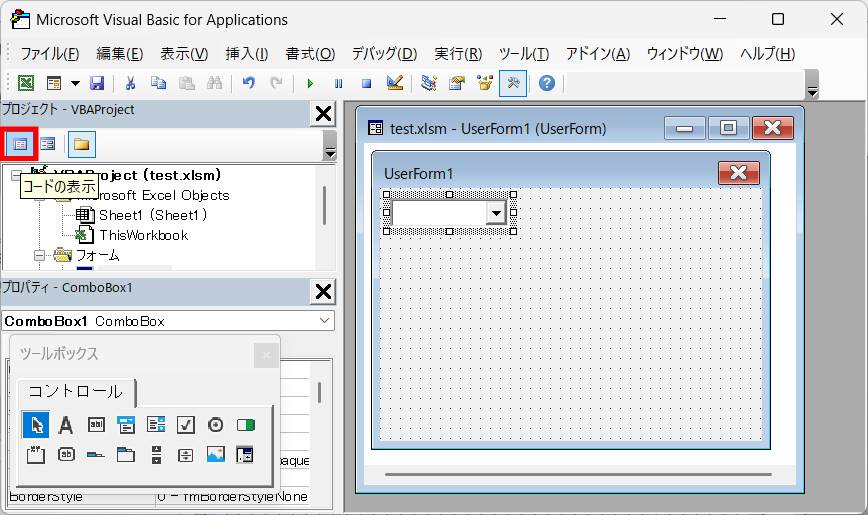This screenshot has height=515, width=868.
Task: Open the insert object dropdown arrow
Action: click(75, 84)
